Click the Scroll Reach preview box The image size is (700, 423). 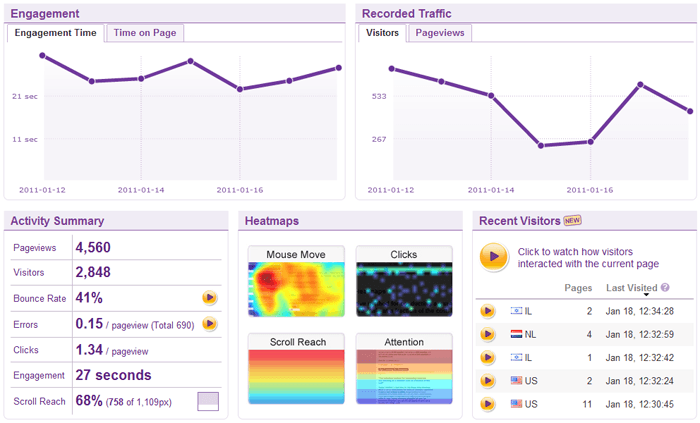click(x=208, y=401)
